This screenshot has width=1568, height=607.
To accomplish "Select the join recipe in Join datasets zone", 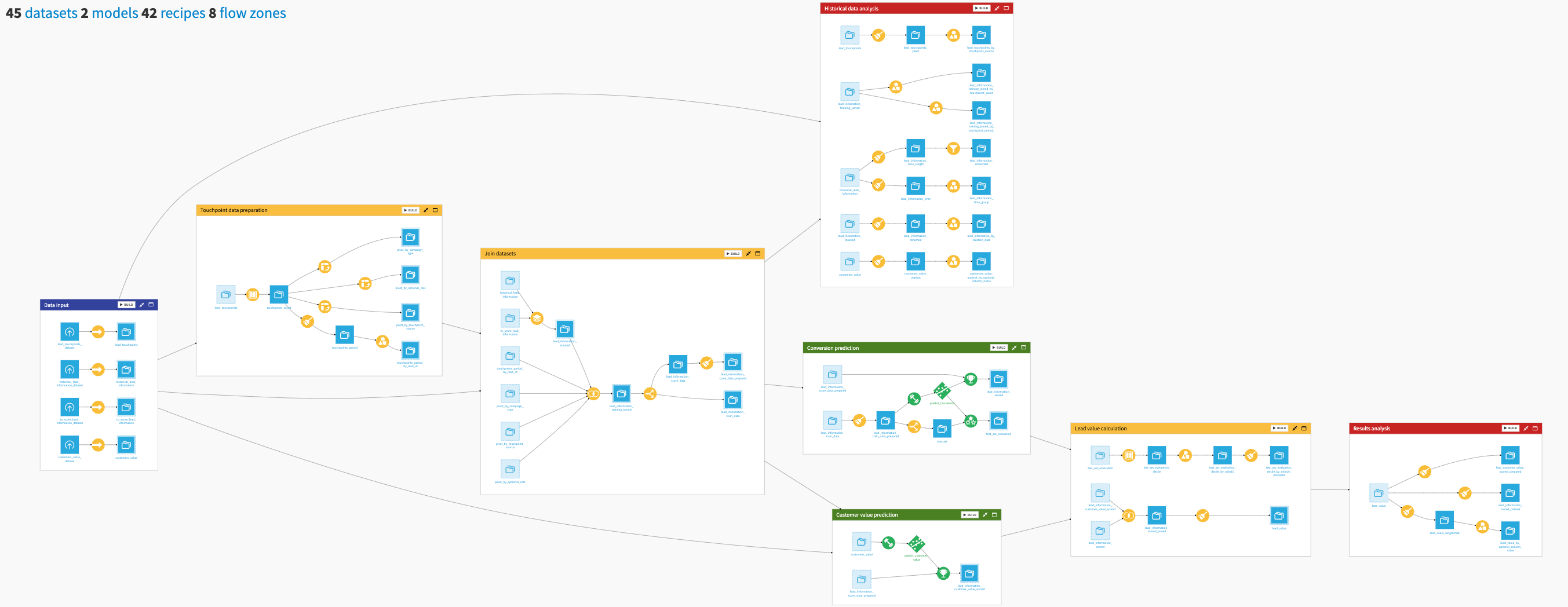I will point(593,394).
